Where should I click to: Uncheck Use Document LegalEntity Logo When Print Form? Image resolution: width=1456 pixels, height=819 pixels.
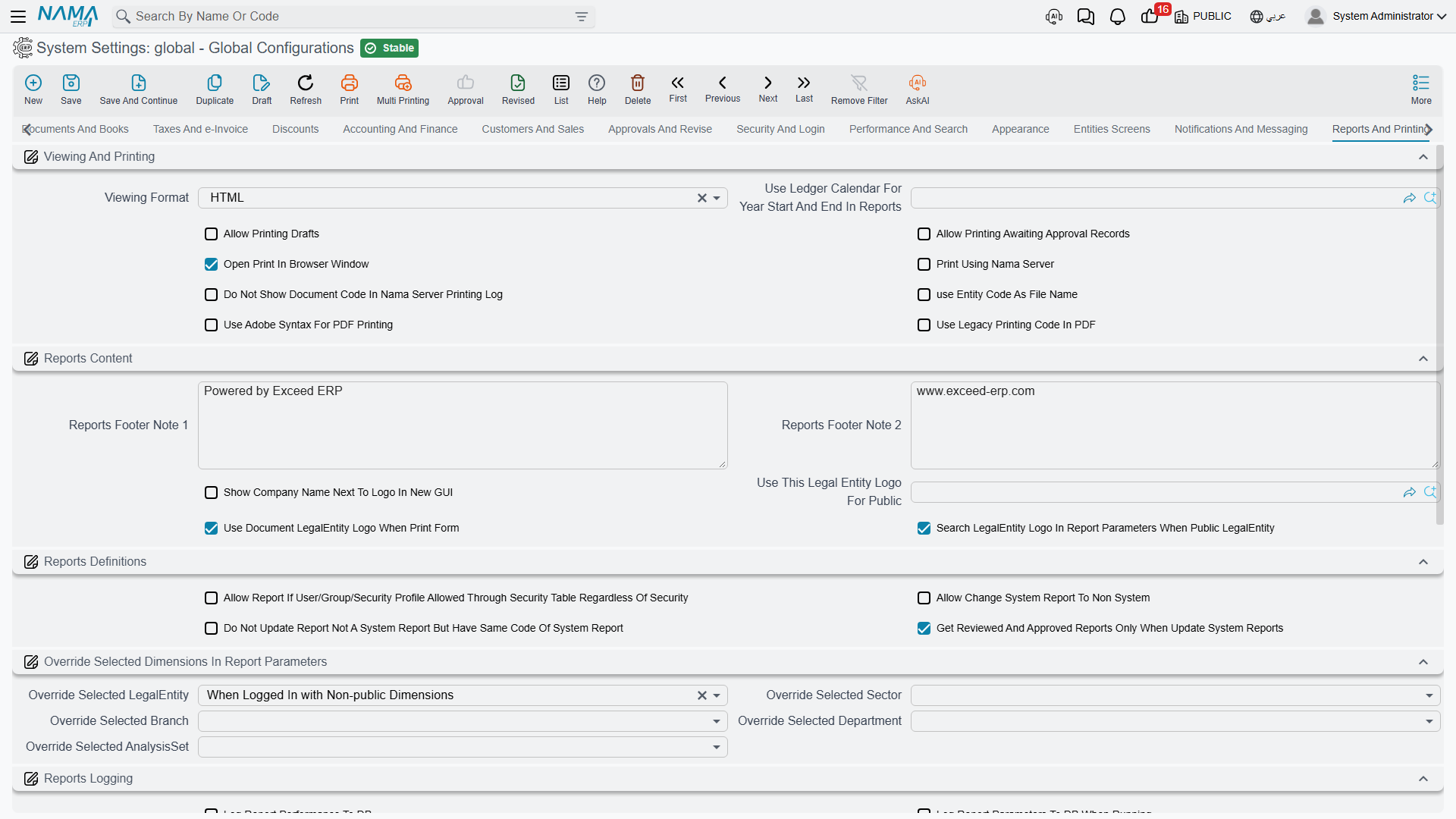[x=212, y=529]
